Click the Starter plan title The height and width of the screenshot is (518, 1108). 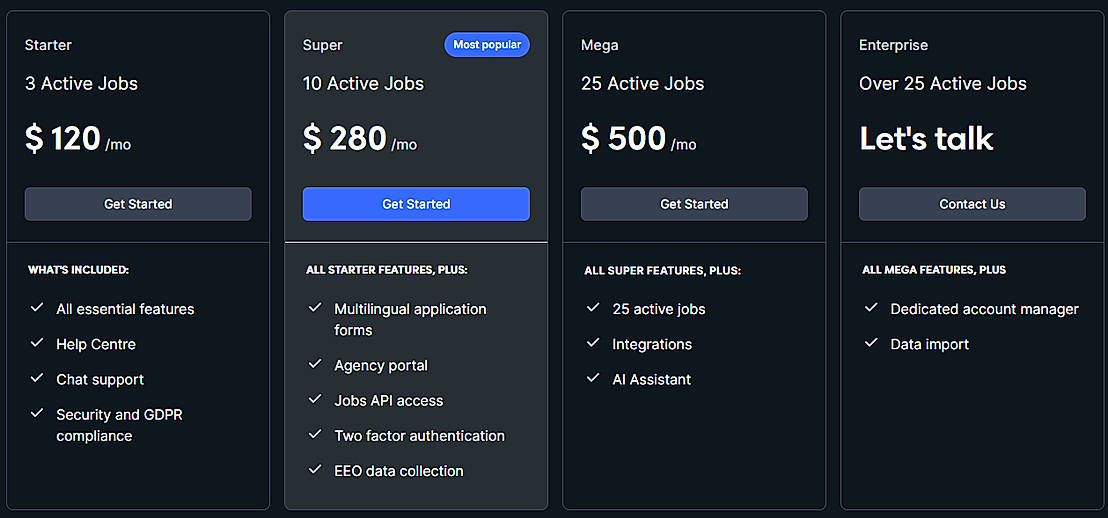click(48, 45)
